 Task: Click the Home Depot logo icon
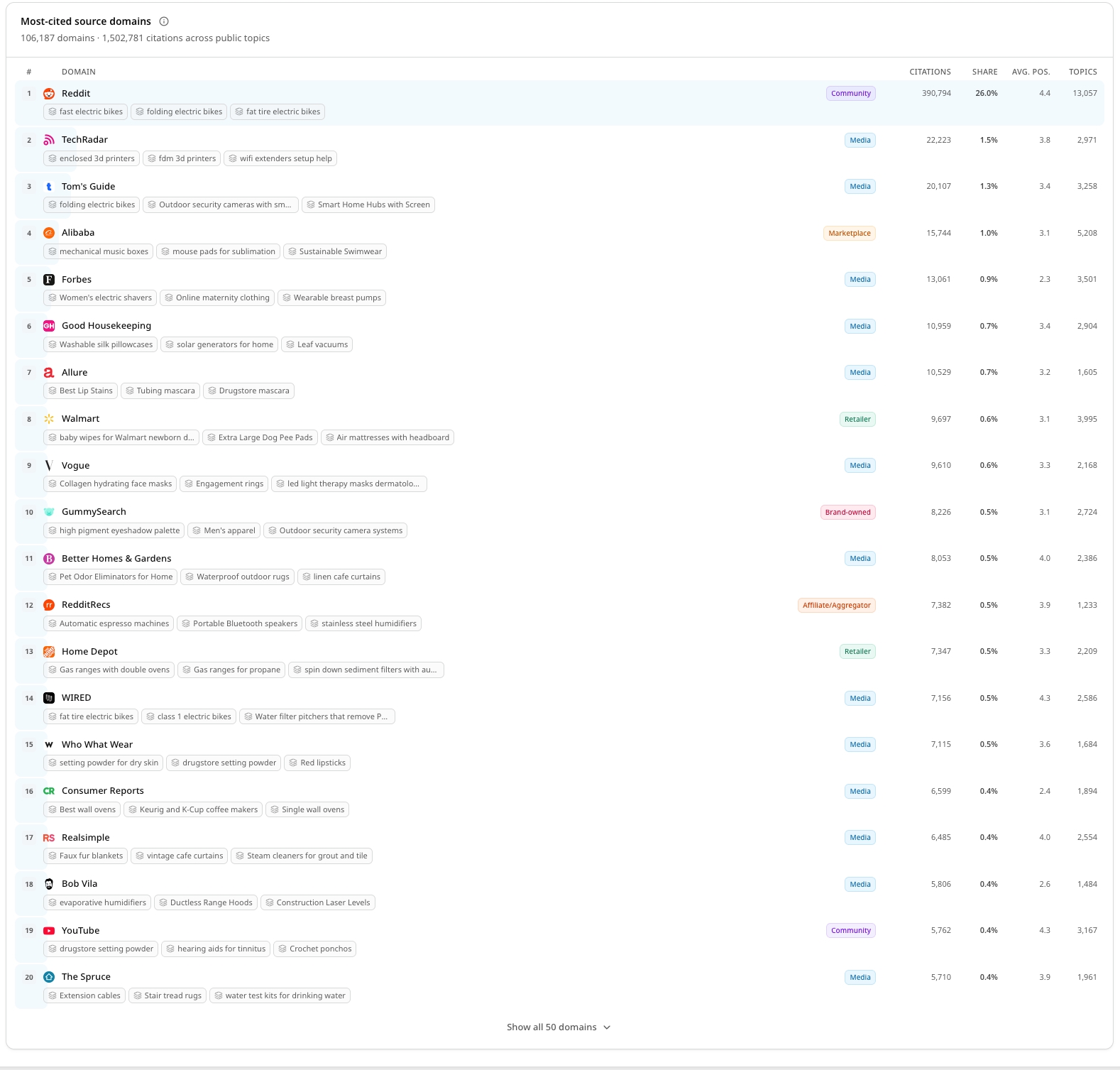click(49, 652)
